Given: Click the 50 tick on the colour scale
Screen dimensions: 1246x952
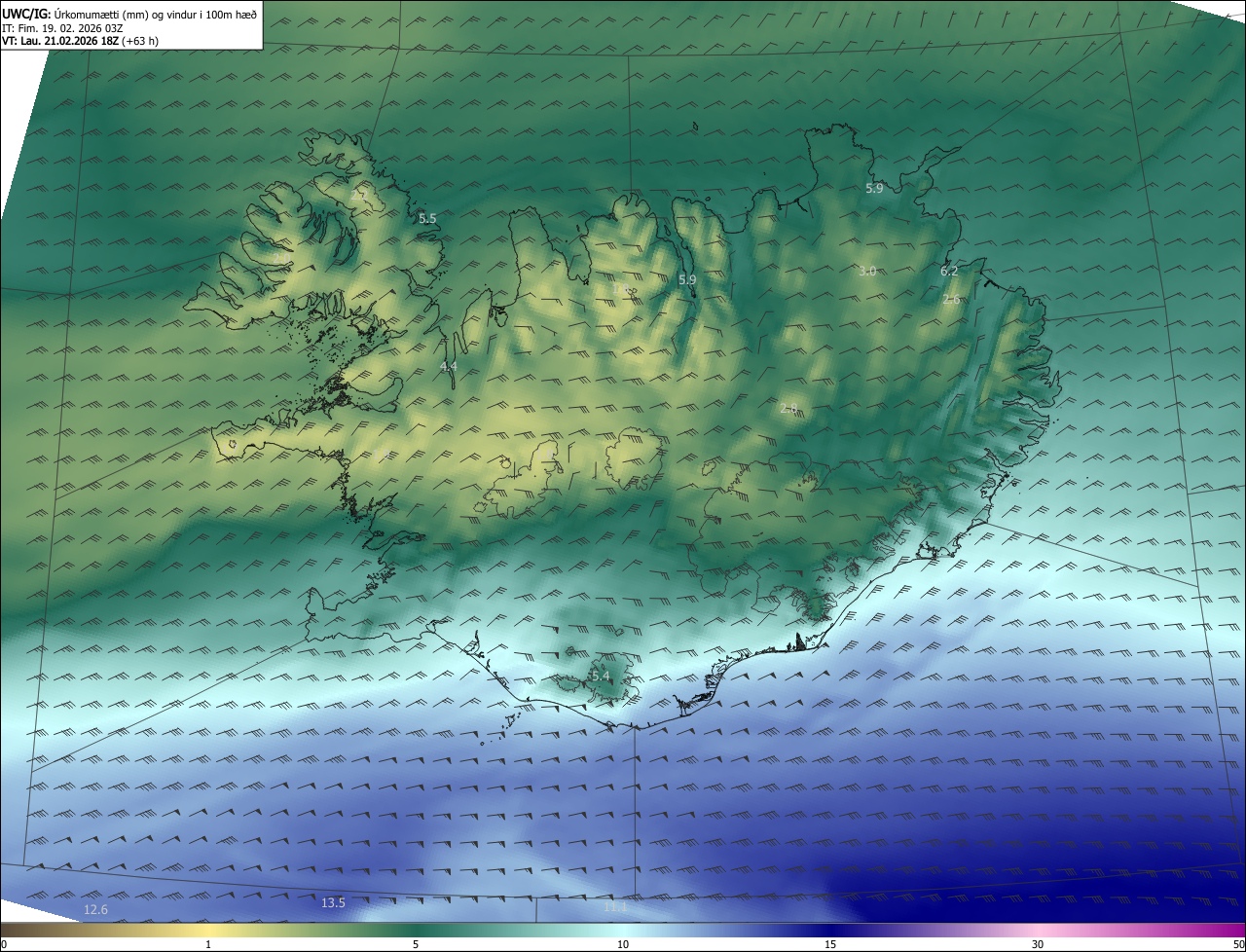Looking at the screenshot, I should point(1238,944).
